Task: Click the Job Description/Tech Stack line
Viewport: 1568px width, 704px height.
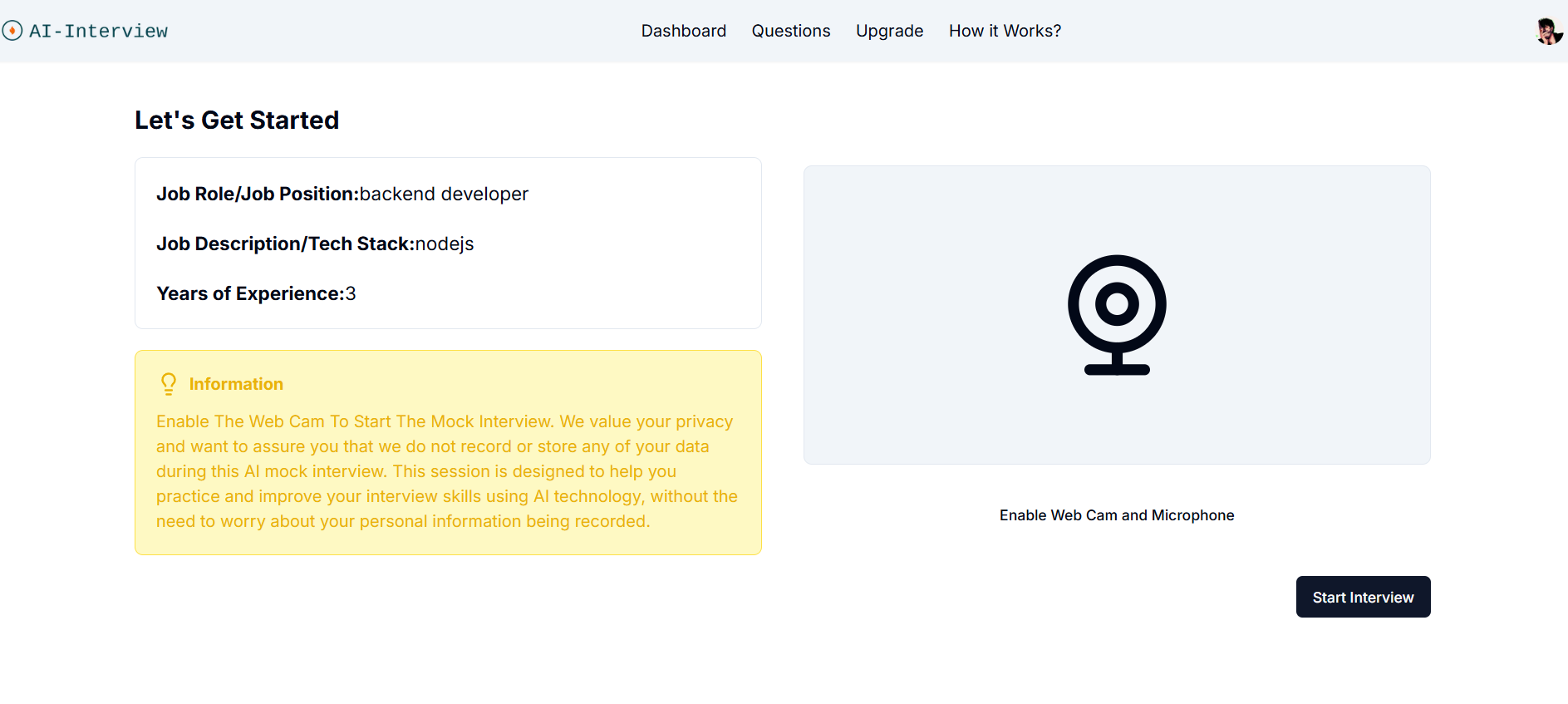Action: [315, 244]
